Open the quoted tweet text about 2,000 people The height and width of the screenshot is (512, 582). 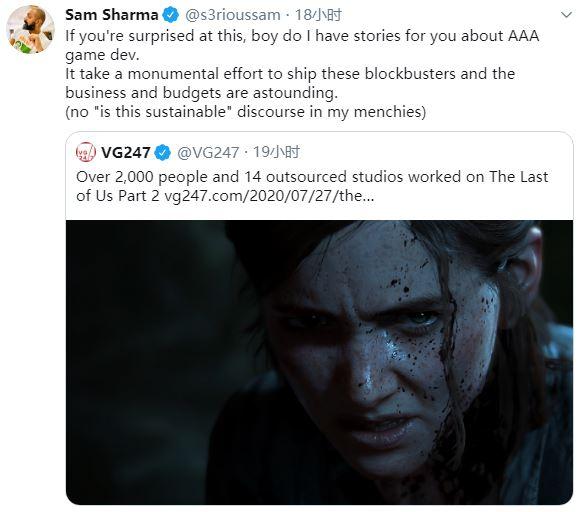coord(312,186)
